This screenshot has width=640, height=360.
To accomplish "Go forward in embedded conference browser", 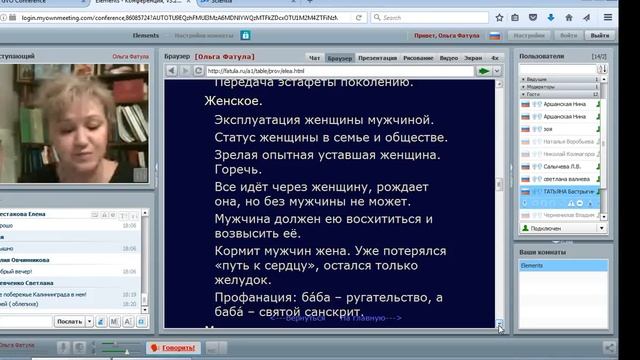I will (185, 71).
